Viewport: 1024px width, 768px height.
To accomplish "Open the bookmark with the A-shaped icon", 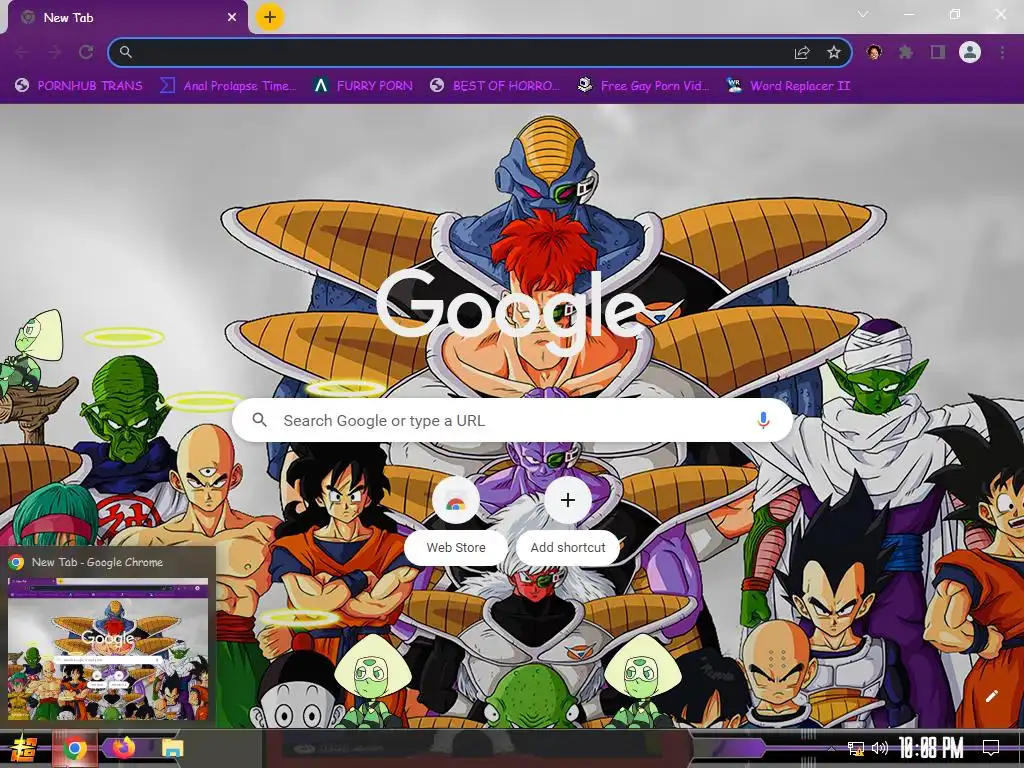I will [x=362, y=86].
